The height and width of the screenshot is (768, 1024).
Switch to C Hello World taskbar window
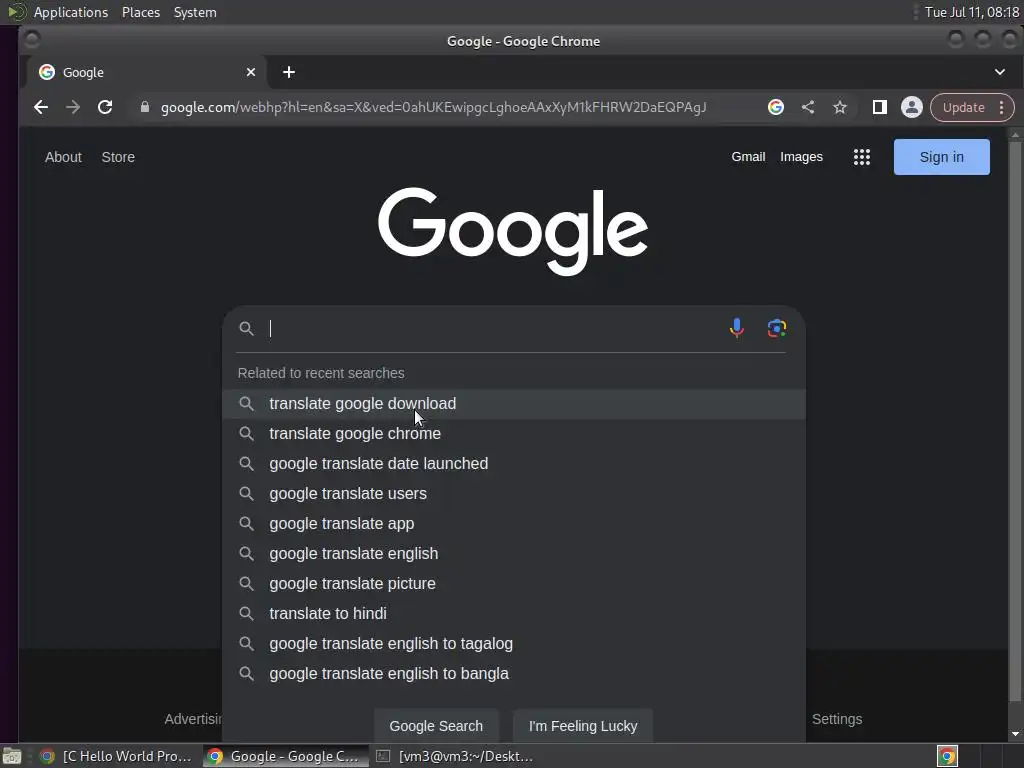(116, 756)
